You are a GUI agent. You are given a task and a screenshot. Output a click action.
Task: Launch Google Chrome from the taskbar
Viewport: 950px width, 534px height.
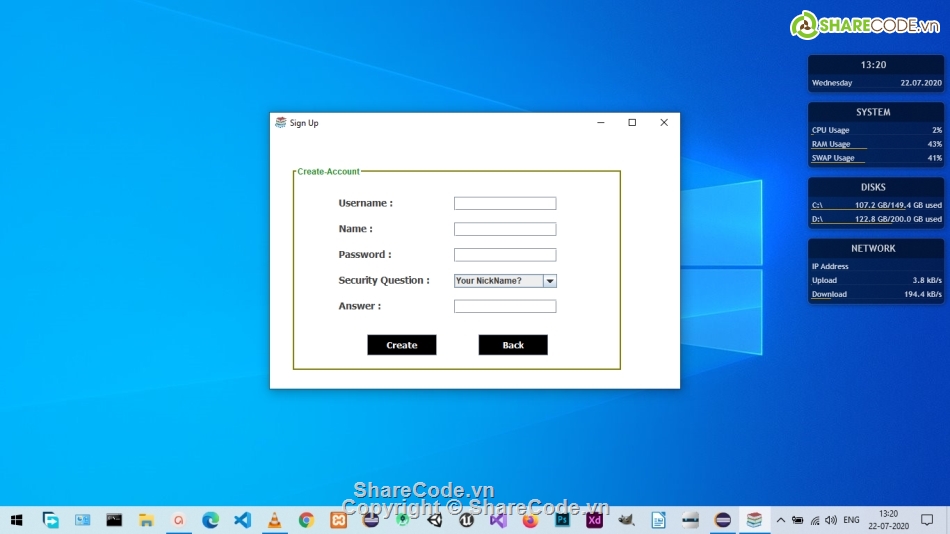[306, 520]
